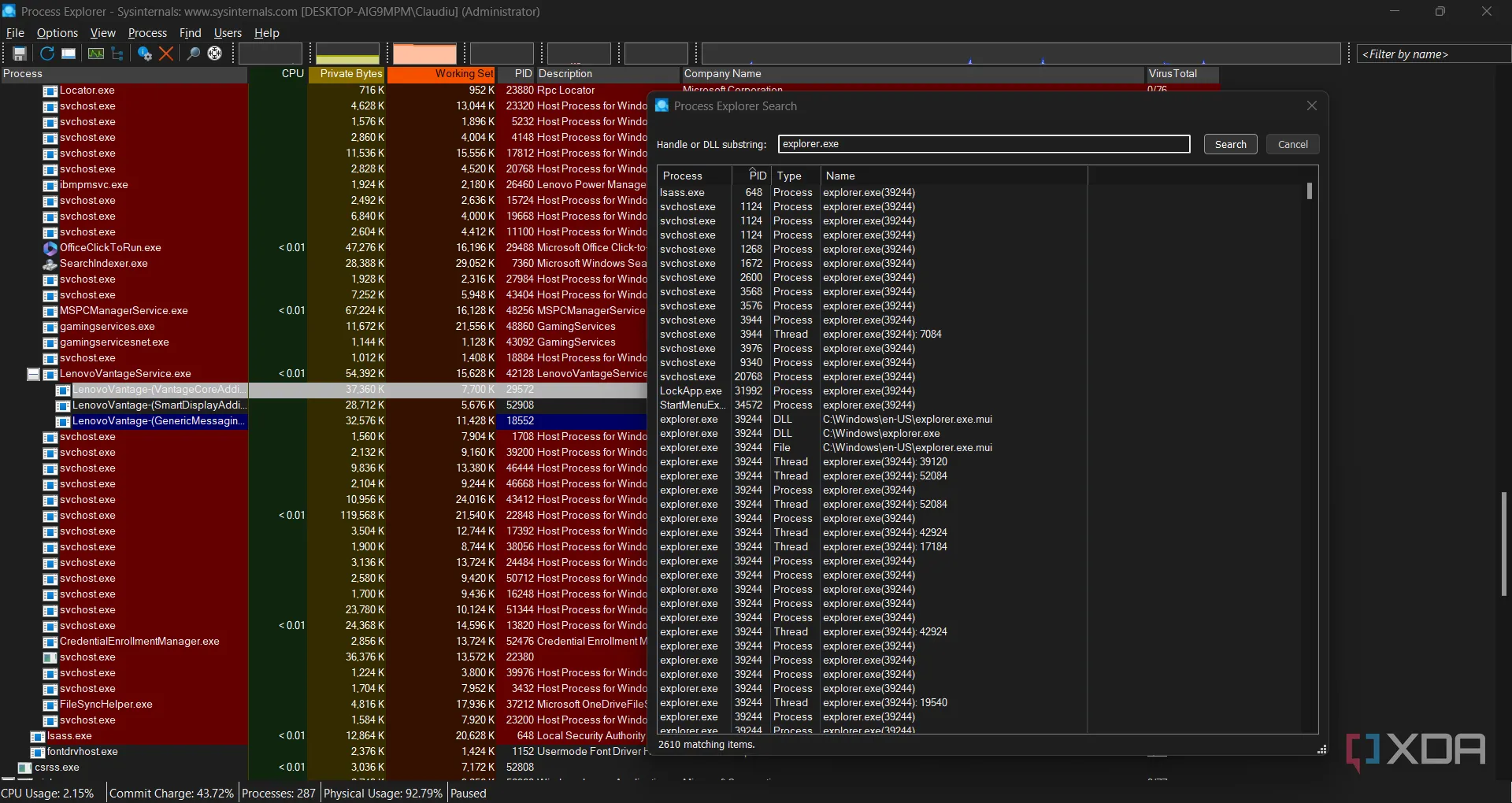Click the SearchIndexer.exe process icon
This screenshot has height=803, width=1512.
(50, 264)
